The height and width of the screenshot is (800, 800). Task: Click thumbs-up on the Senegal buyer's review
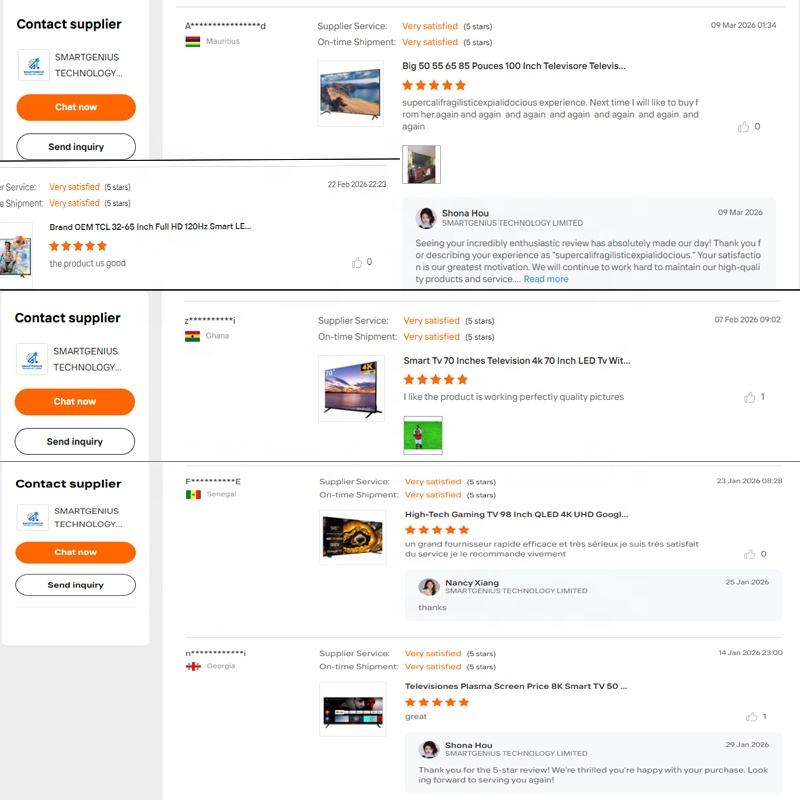click(749, 554)
